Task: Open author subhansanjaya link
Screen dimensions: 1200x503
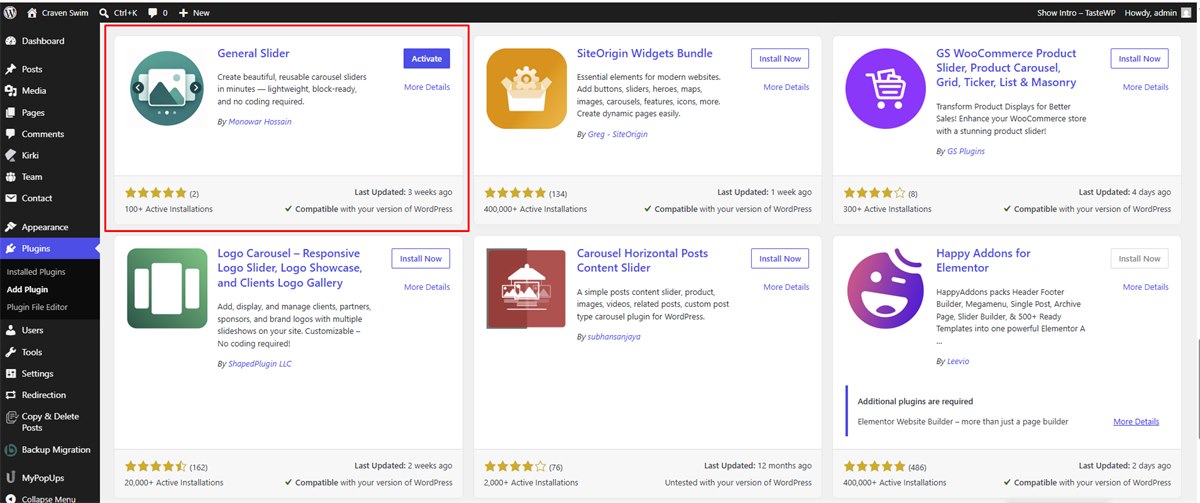Action: coord(614,337)
